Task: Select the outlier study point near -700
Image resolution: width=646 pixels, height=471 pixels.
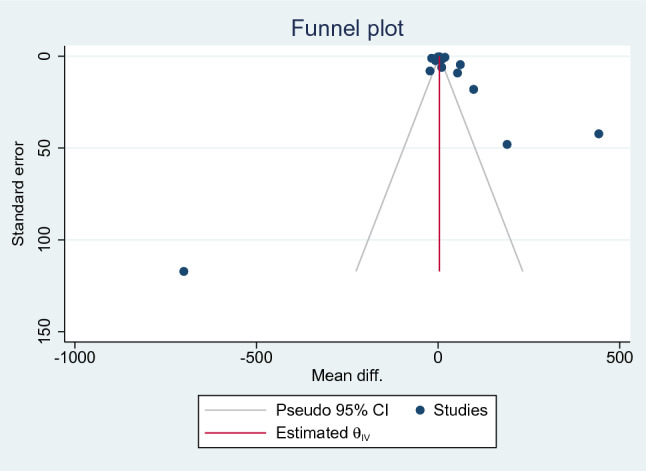Action: click(x=184, y=271)
